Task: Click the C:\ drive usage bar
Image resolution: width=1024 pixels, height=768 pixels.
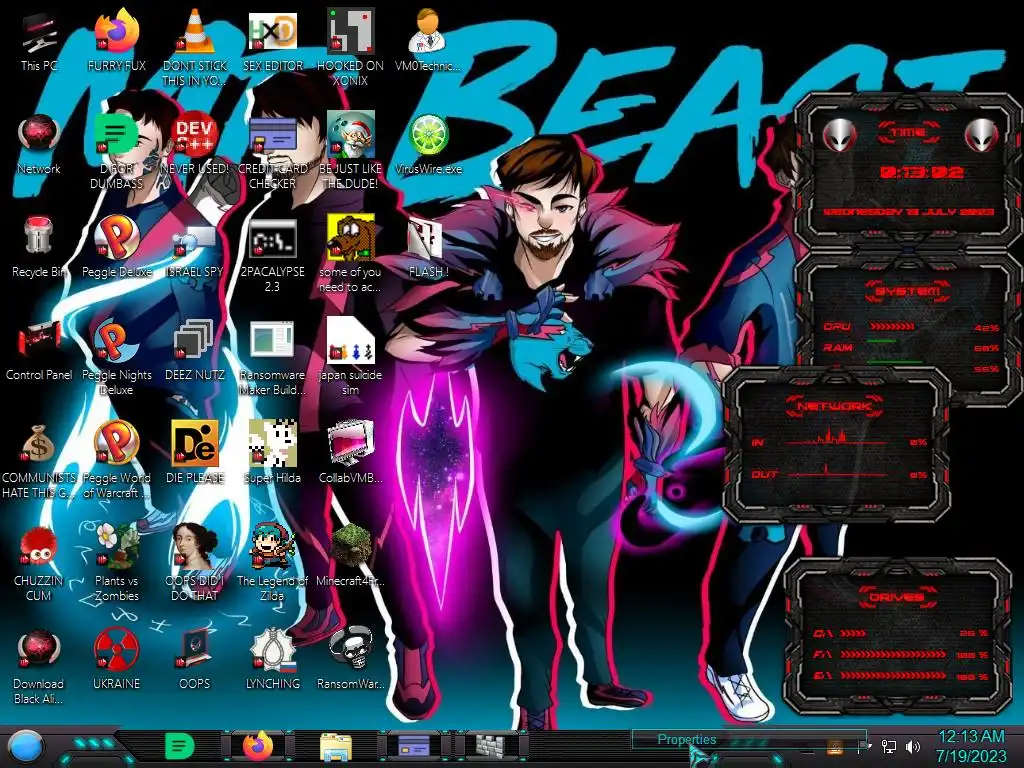Action: pos(854,633)
